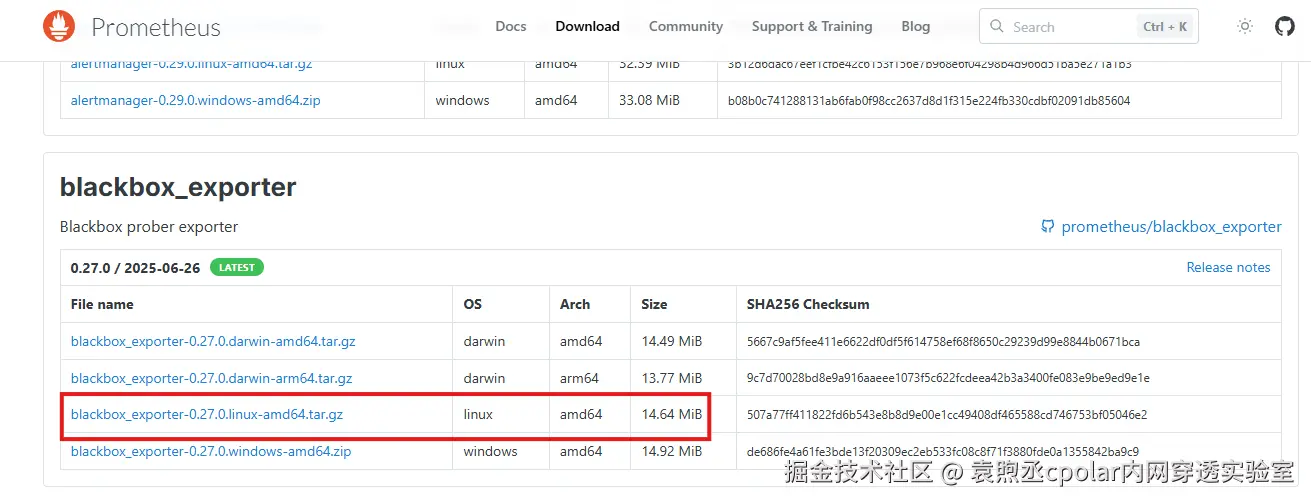Click the 'Blackbox prober exporter' description text
The width and height of the screenshot is (1311, 503).
149,227
